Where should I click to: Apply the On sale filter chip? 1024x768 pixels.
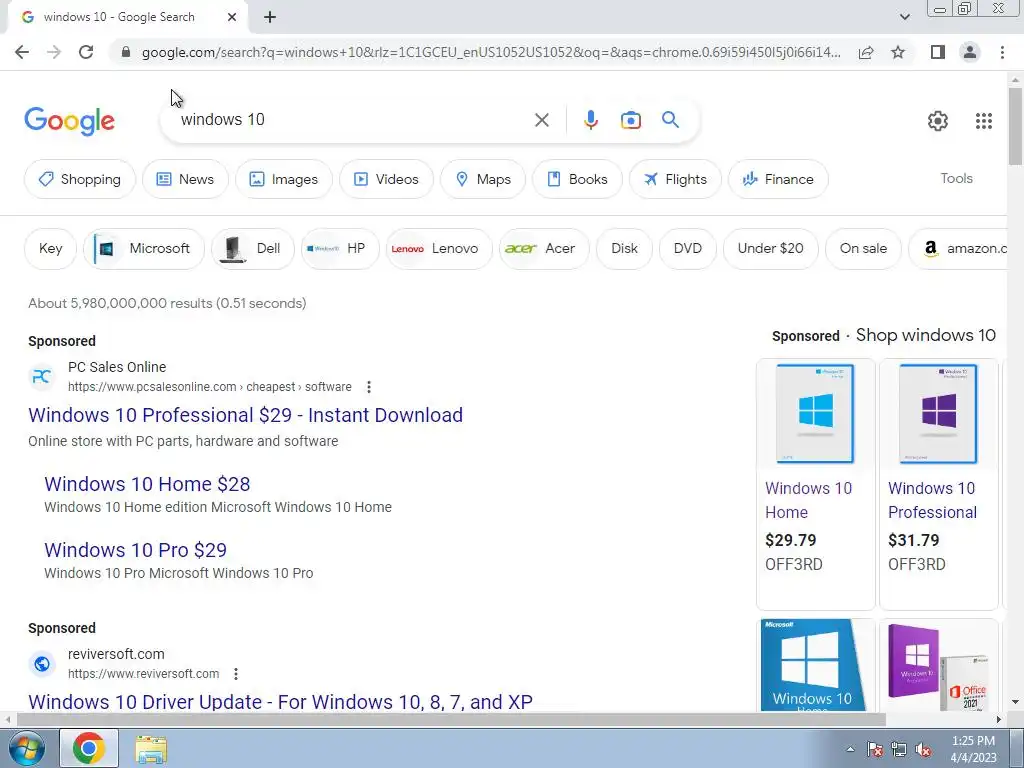[863, 249]
